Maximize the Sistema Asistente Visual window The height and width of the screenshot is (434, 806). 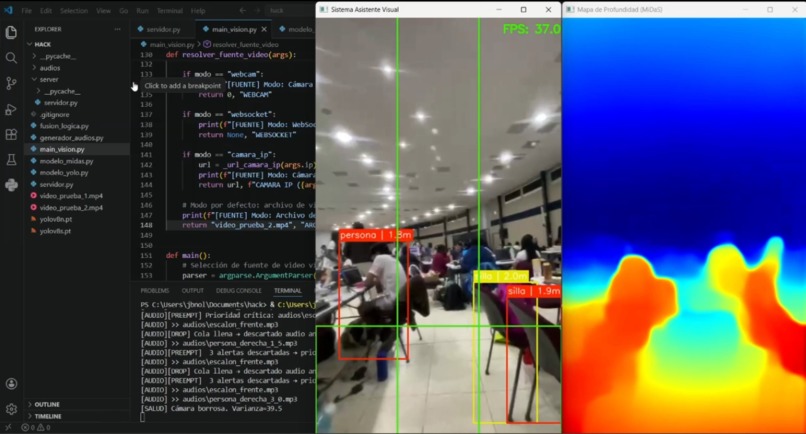click(523, 10)
